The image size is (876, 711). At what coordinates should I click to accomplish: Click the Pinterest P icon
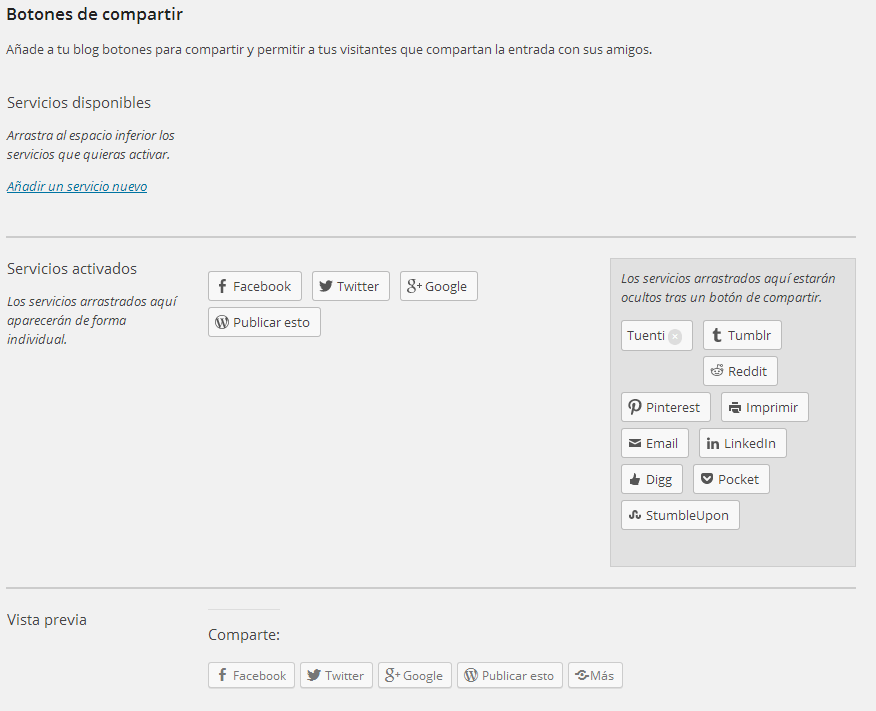pyautogui.click(x=635, y=407)
